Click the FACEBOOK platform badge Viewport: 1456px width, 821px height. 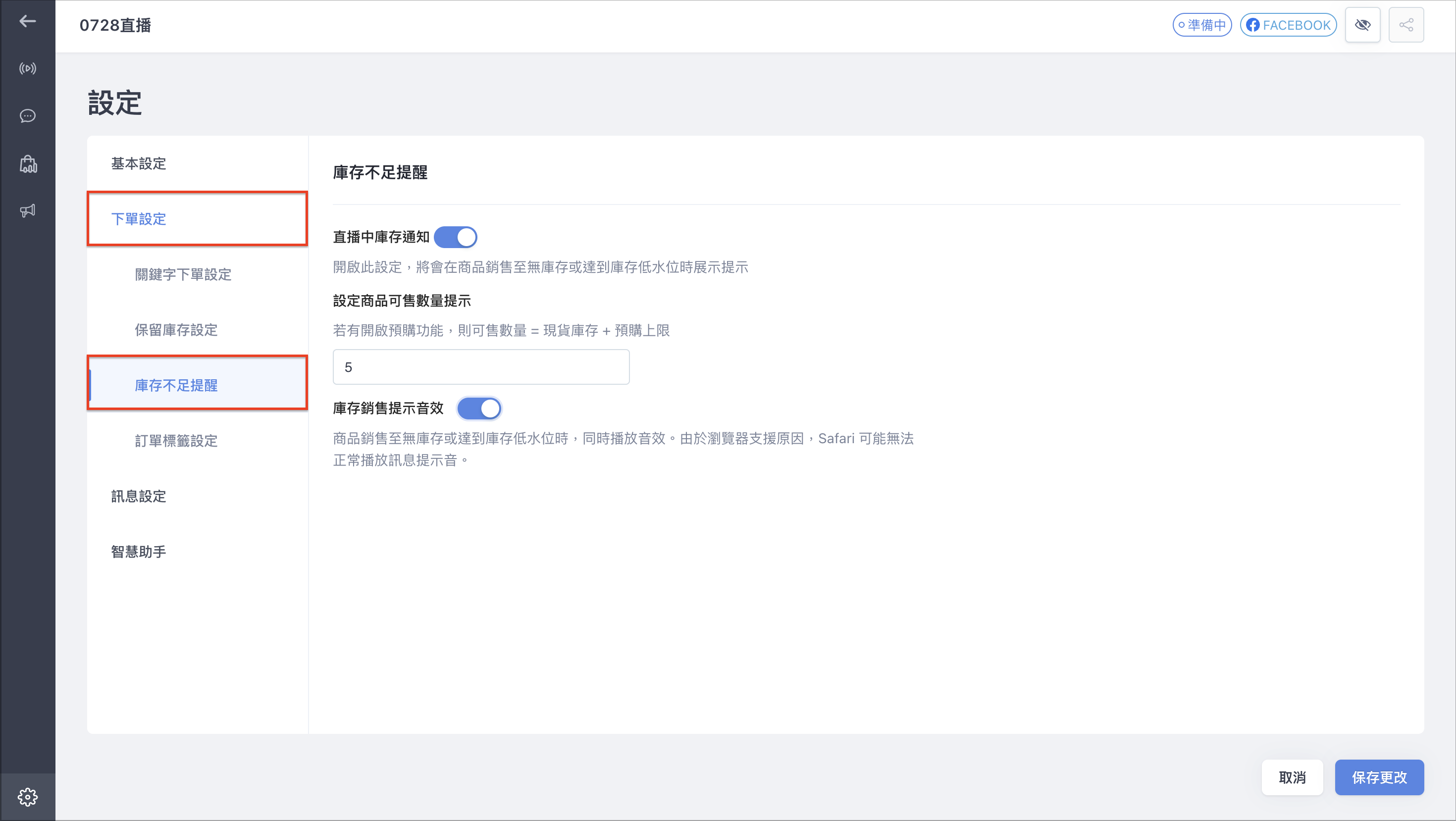point(1289,25)
